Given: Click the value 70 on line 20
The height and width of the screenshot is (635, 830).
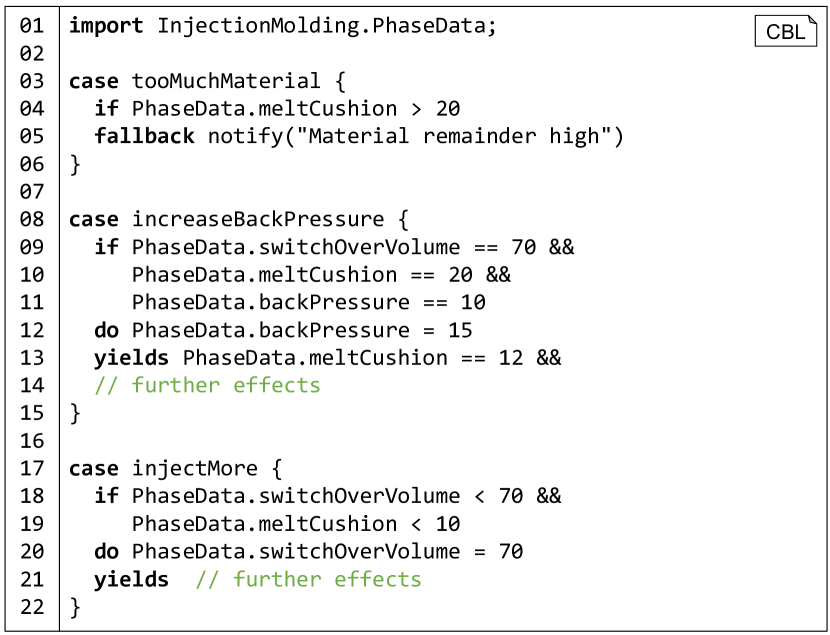Looking at the screenshot, I should (511, 551).
